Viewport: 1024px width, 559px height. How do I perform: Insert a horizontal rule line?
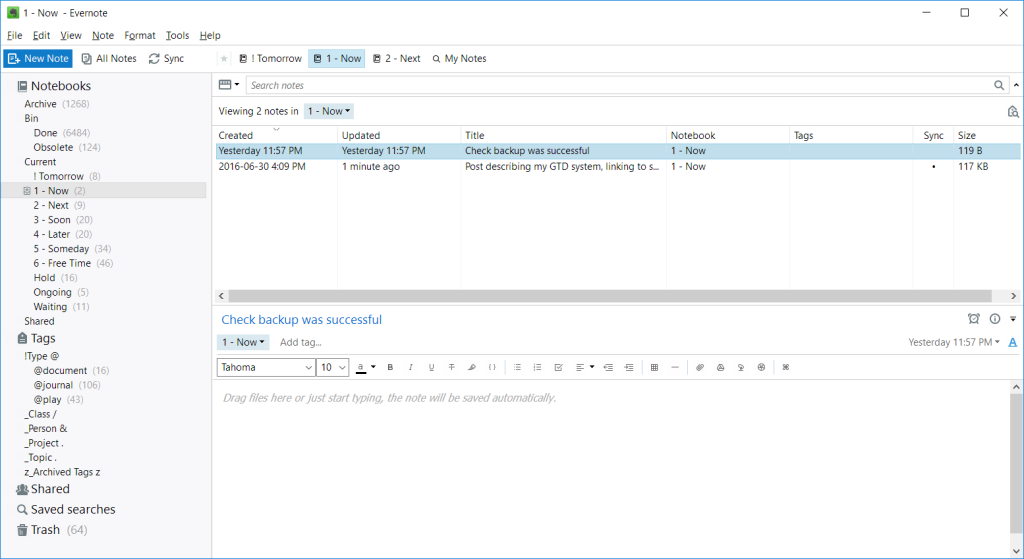[675, 367]
